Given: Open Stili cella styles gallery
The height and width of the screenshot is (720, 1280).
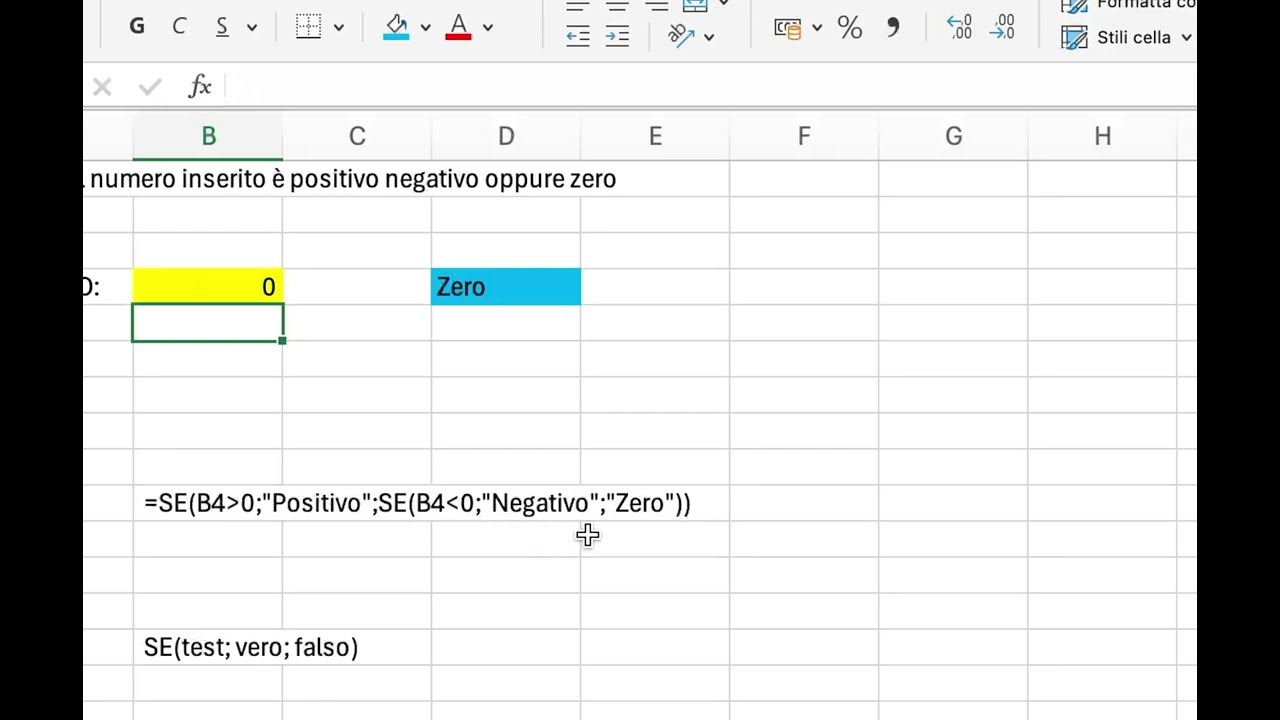Looking at the screenshot, I should [x=1116, y=37].
